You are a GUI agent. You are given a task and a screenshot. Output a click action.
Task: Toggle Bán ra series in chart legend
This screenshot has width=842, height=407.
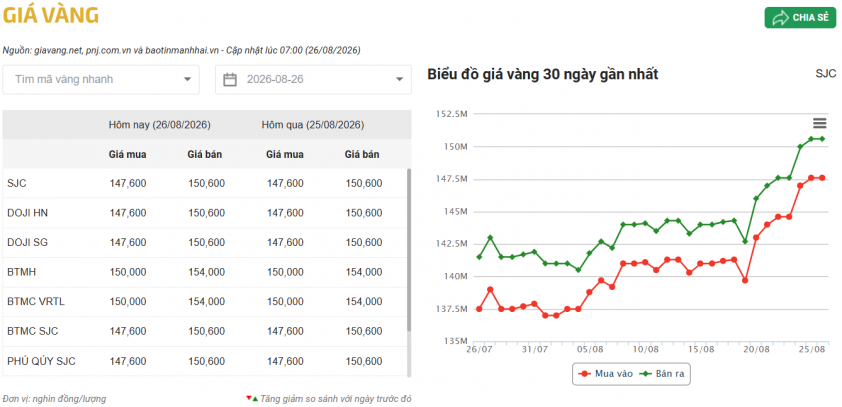[661, 374]
